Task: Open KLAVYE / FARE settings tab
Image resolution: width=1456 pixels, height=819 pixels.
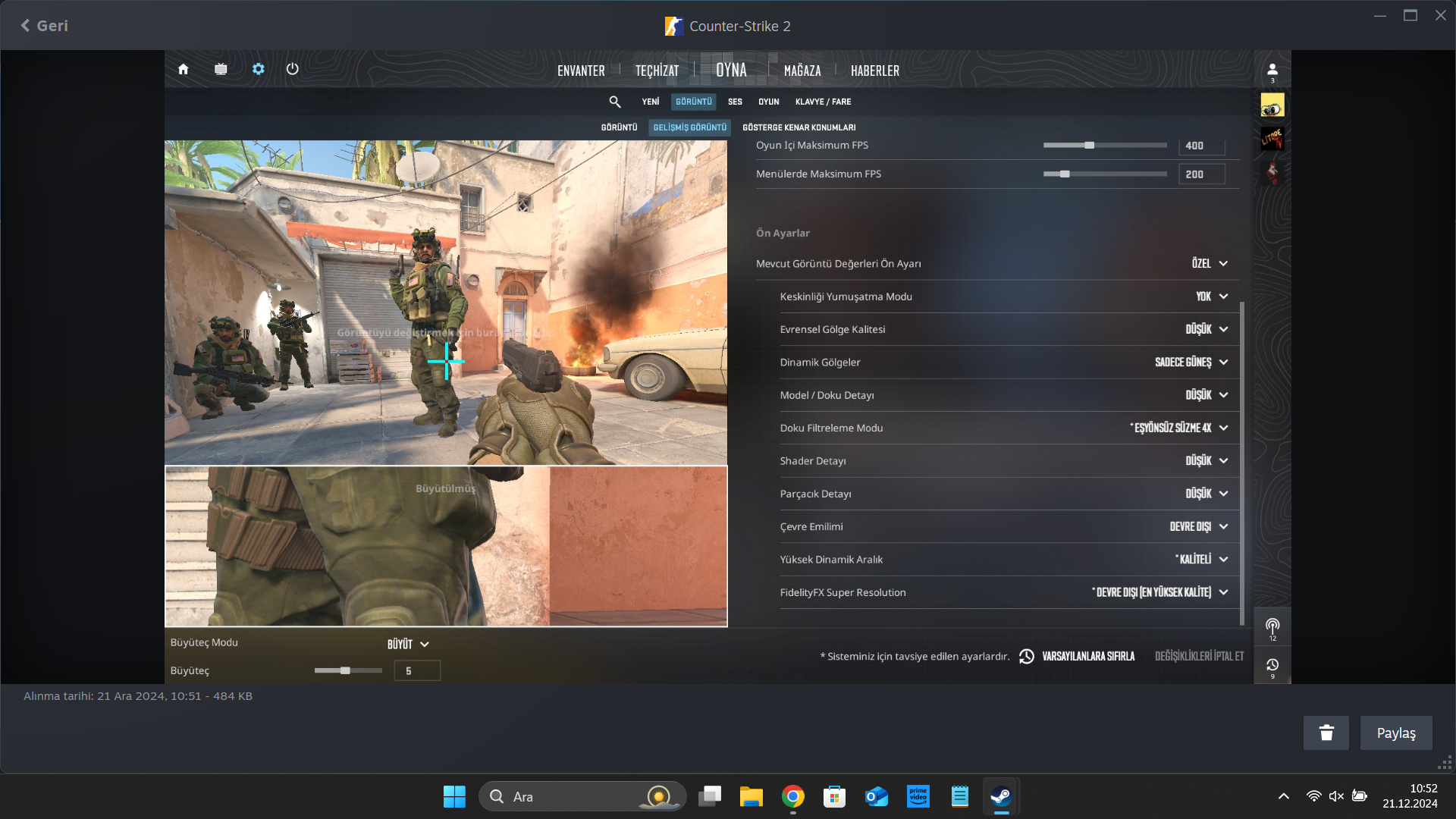Action: coord(823,102)
